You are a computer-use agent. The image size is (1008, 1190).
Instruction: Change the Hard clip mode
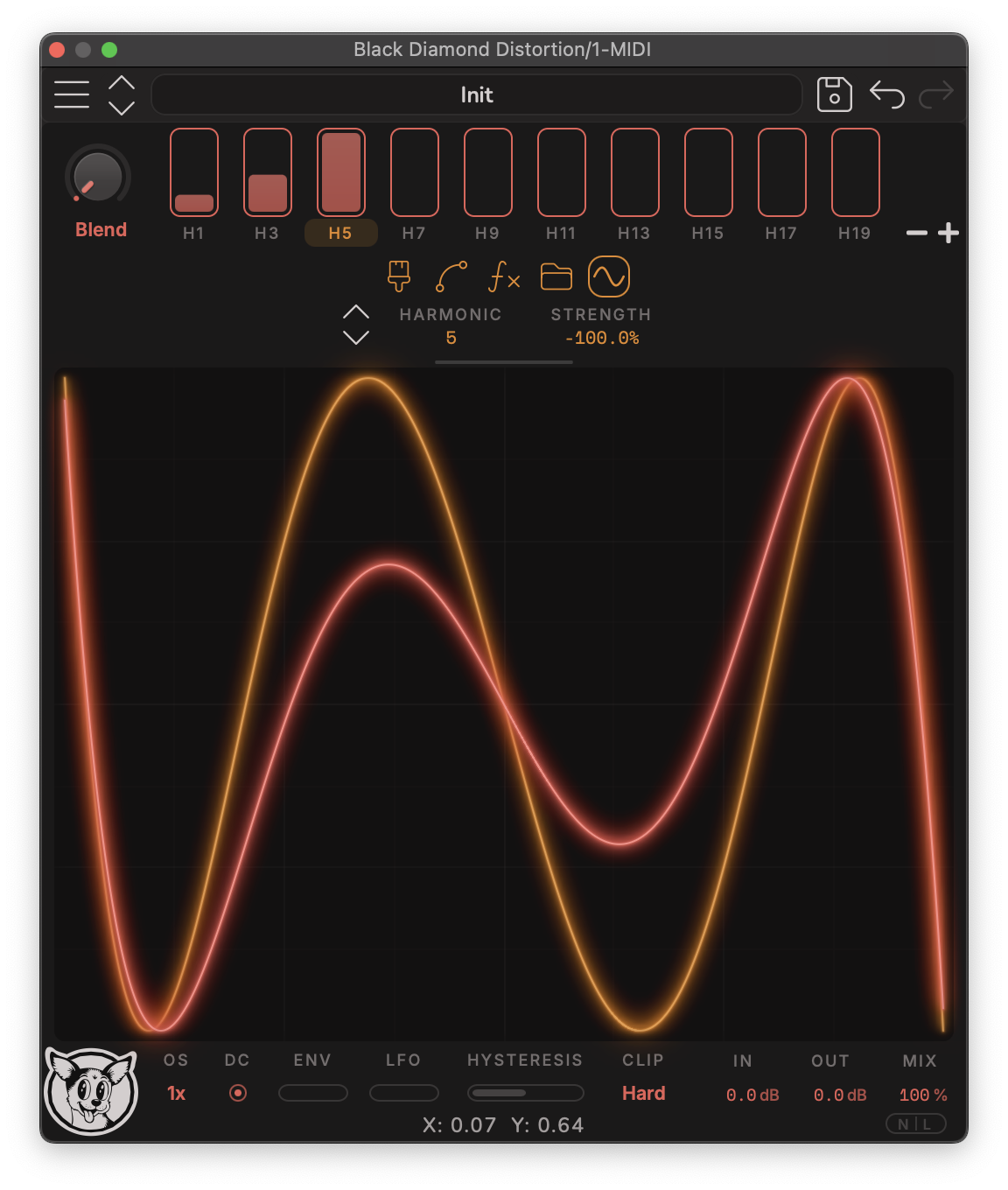644,1094
